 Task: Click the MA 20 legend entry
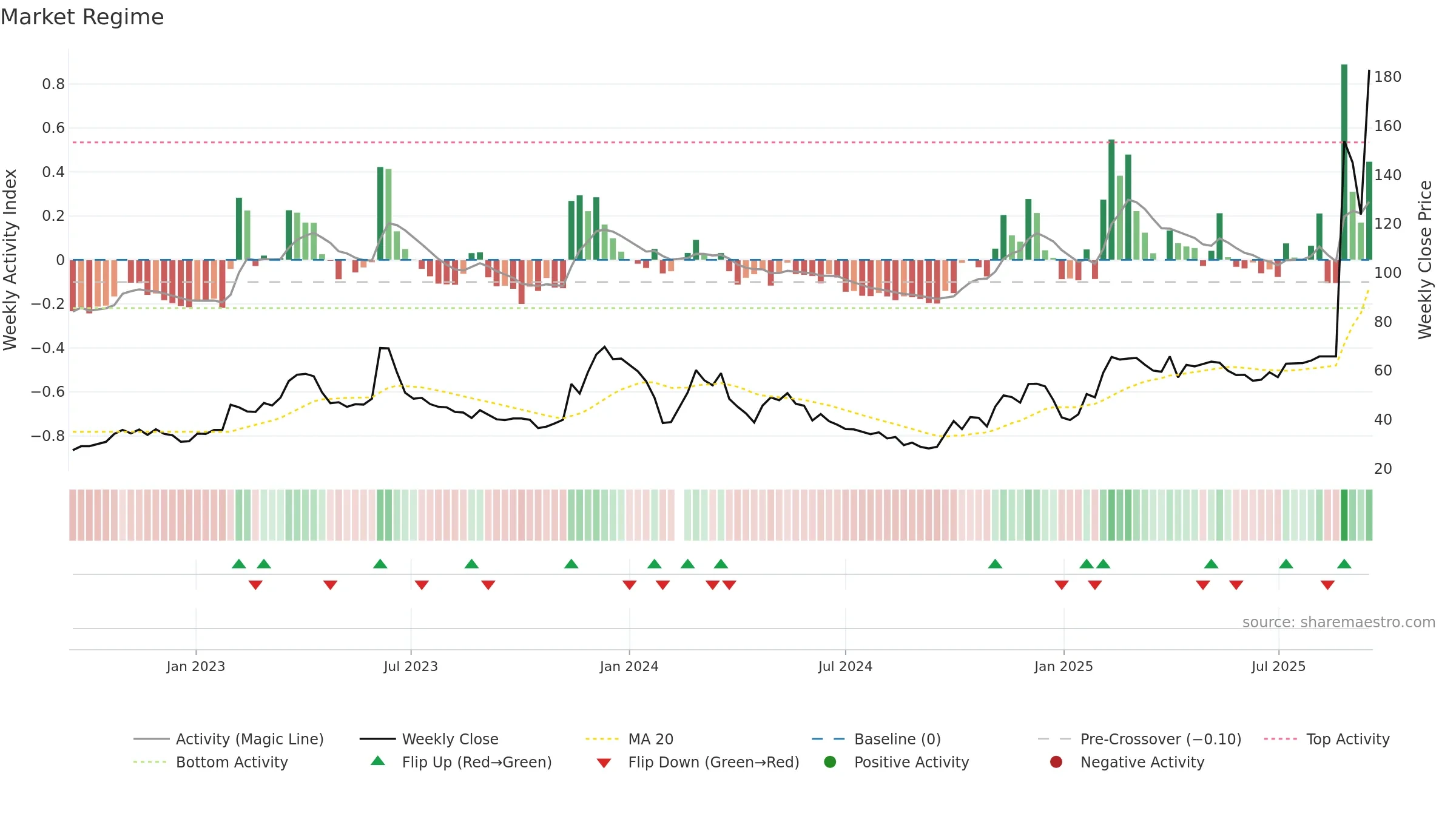point(630,739)
